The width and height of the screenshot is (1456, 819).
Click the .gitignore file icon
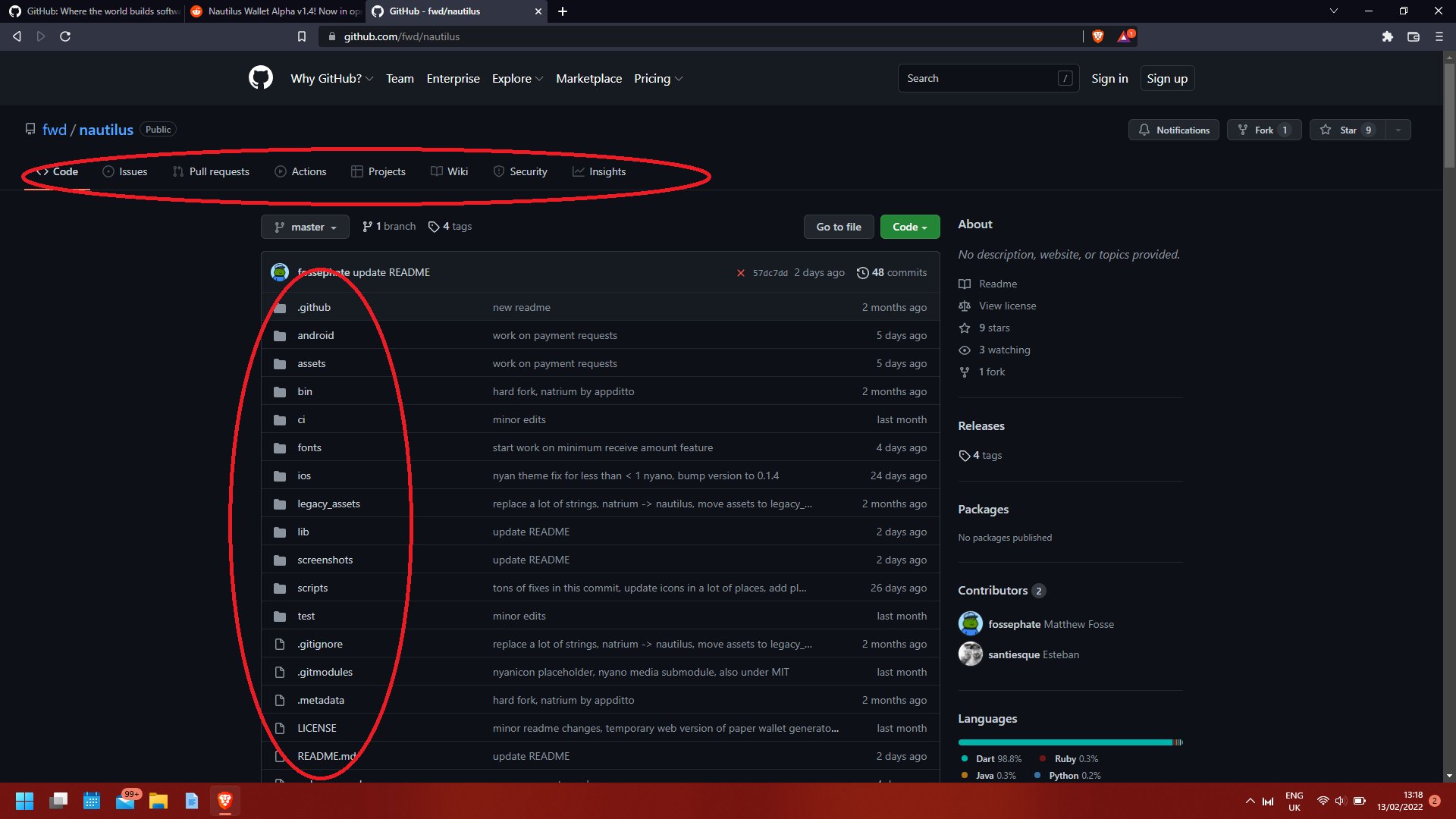coord(280,645)
